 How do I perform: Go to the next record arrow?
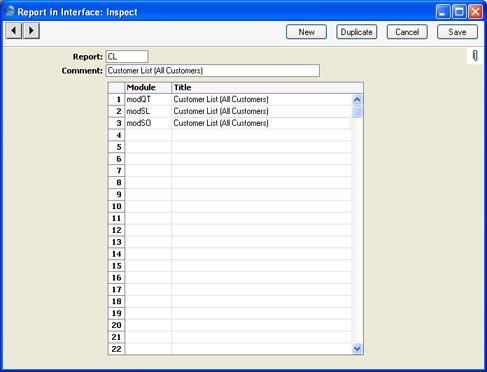(x=32, y=31)
